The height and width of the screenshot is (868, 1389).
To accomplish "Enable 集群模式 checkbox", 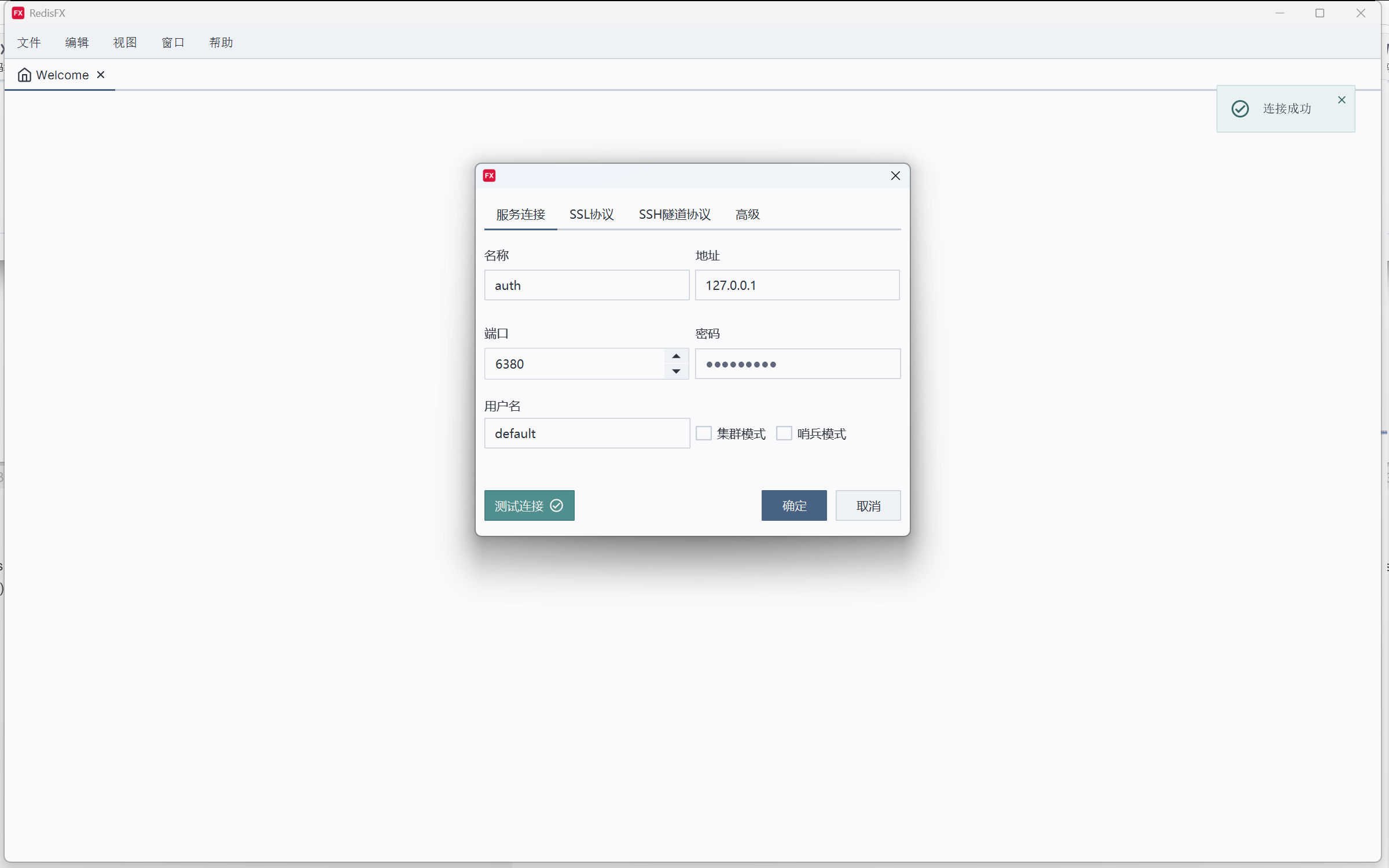I will [704, 433].
